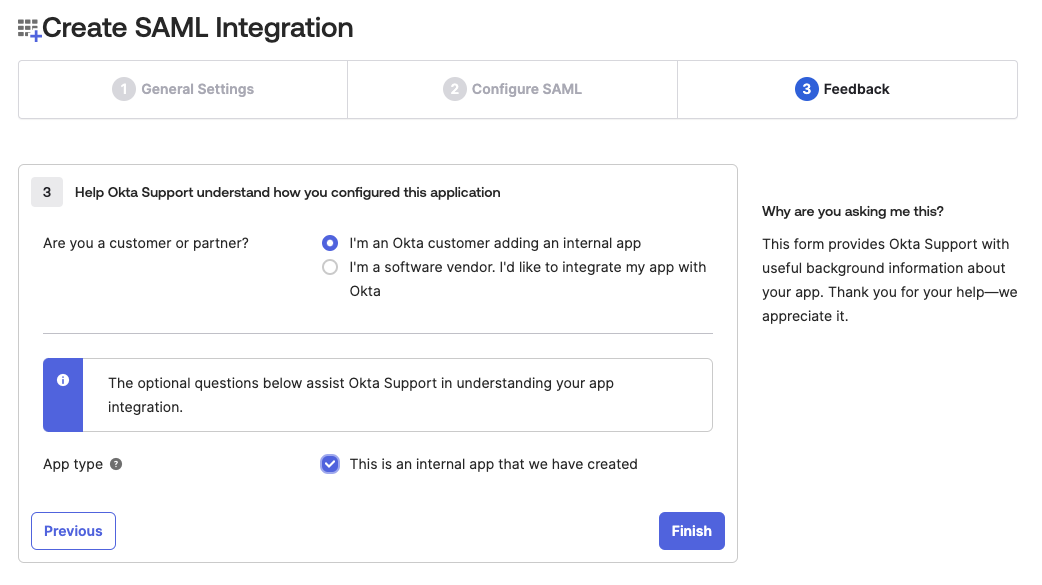
Task: Click the "Create SAML Integration" heading
Action: [x=197, y=28]
